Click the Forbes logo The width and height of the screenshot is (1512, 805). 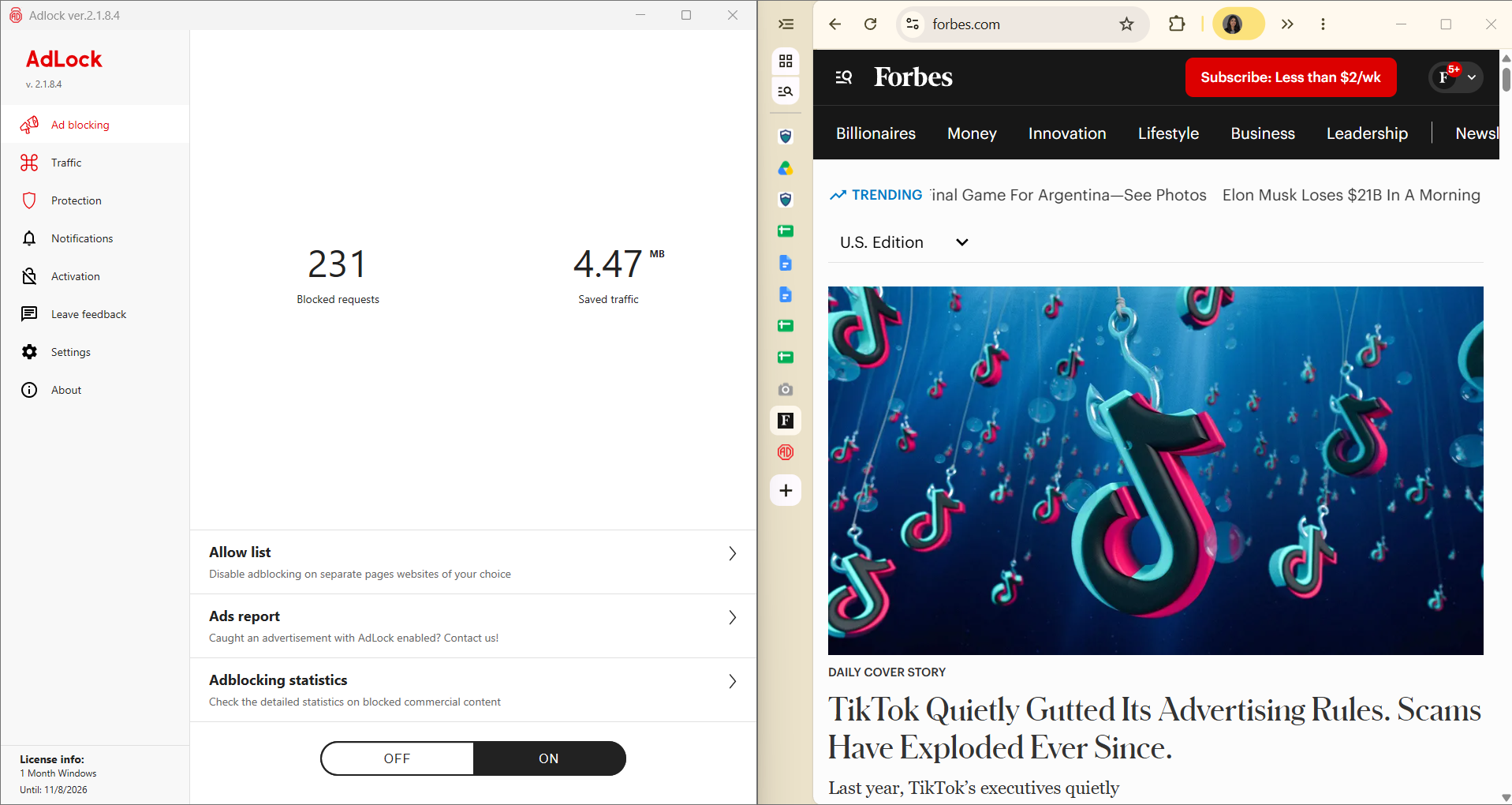913,77
